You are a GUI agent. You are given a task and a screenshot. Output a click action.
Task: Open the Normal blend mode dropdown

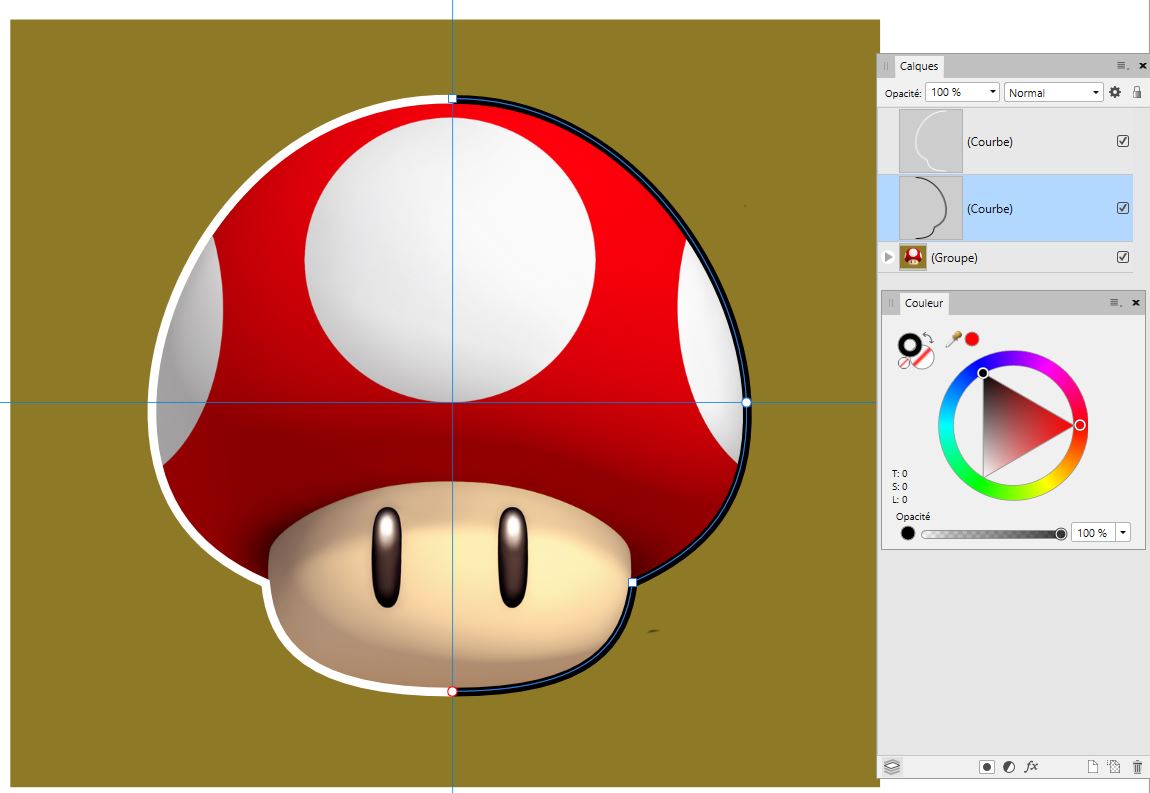click(x=1053, y=92)
